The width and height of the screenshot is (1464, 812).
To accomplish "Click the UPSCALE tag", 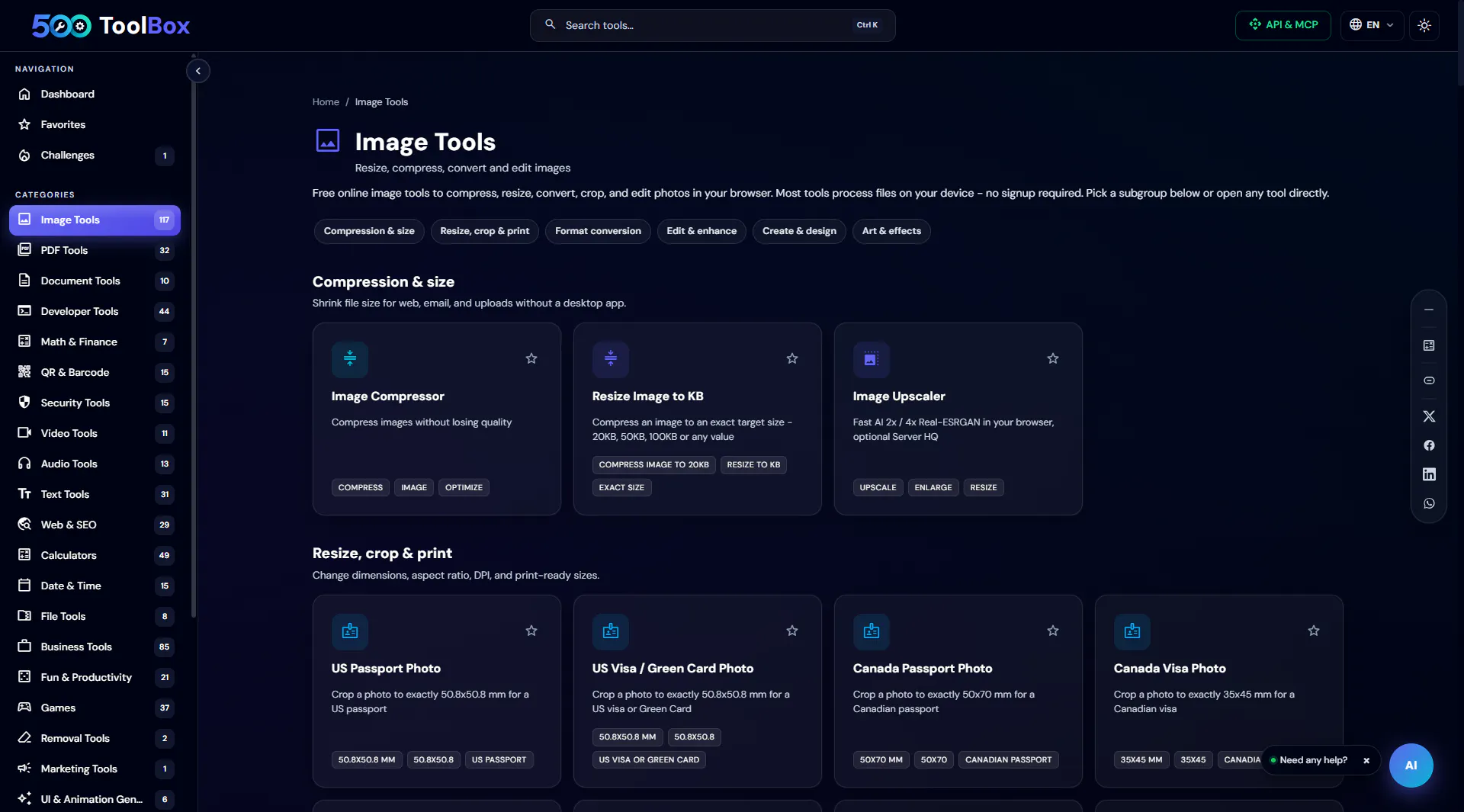I will (x=878, y=488).
